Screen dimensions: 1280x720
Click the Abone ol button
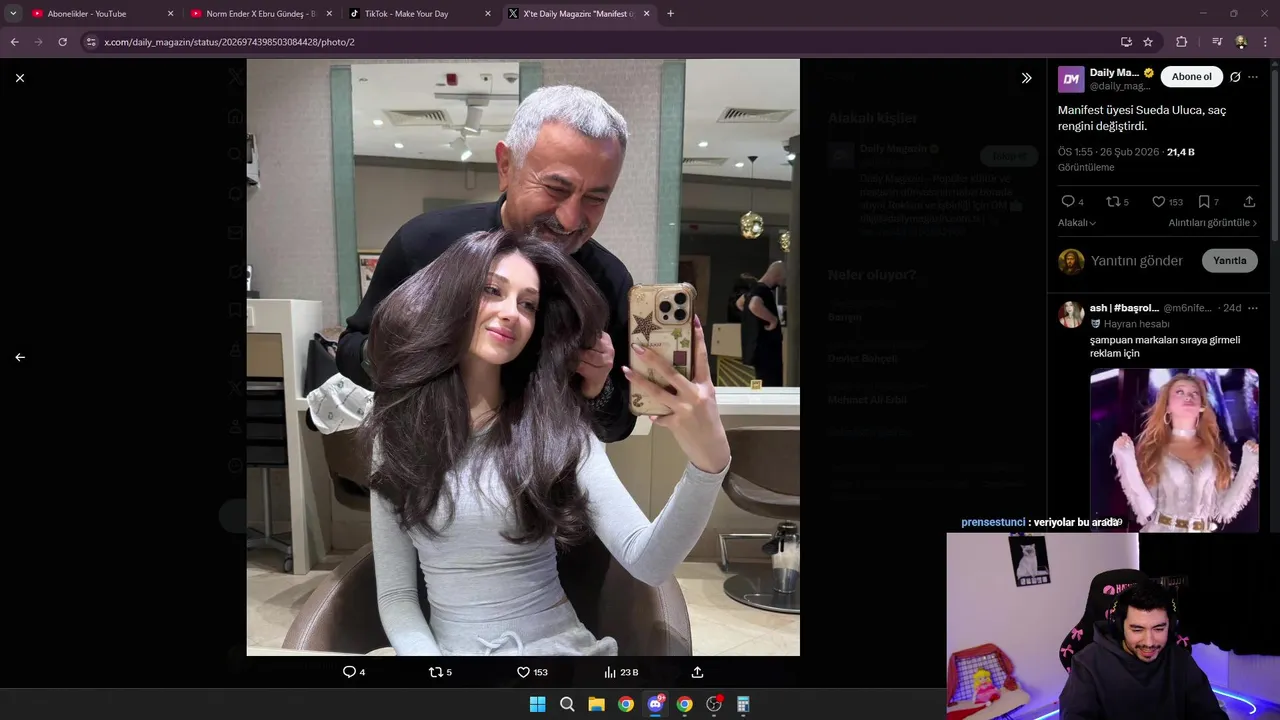1191,77
